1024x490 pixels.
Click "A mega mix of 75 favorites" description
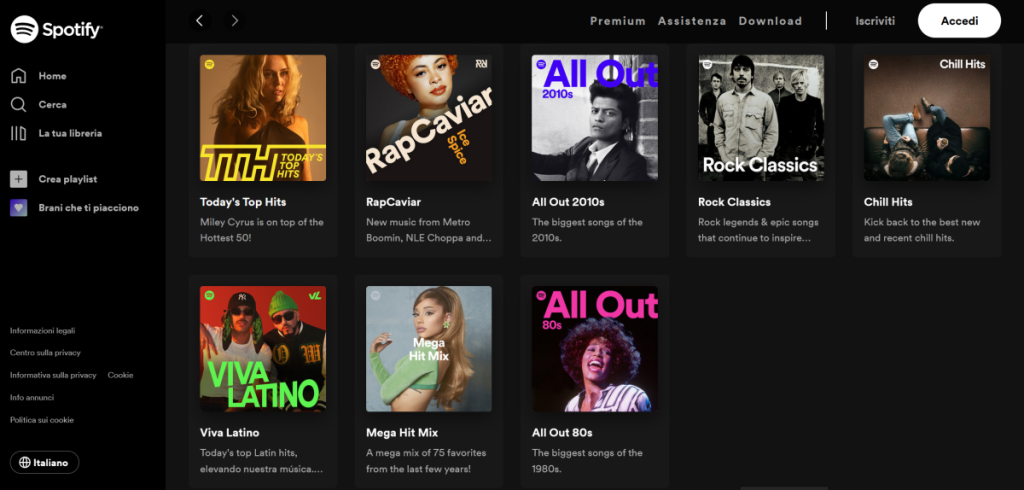(426, 461)
